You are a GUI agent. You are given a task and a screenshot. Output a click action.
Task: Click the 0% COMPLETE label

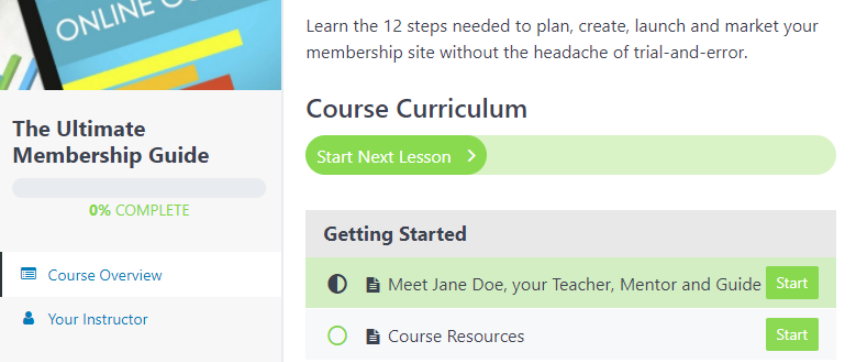(139, 210)
